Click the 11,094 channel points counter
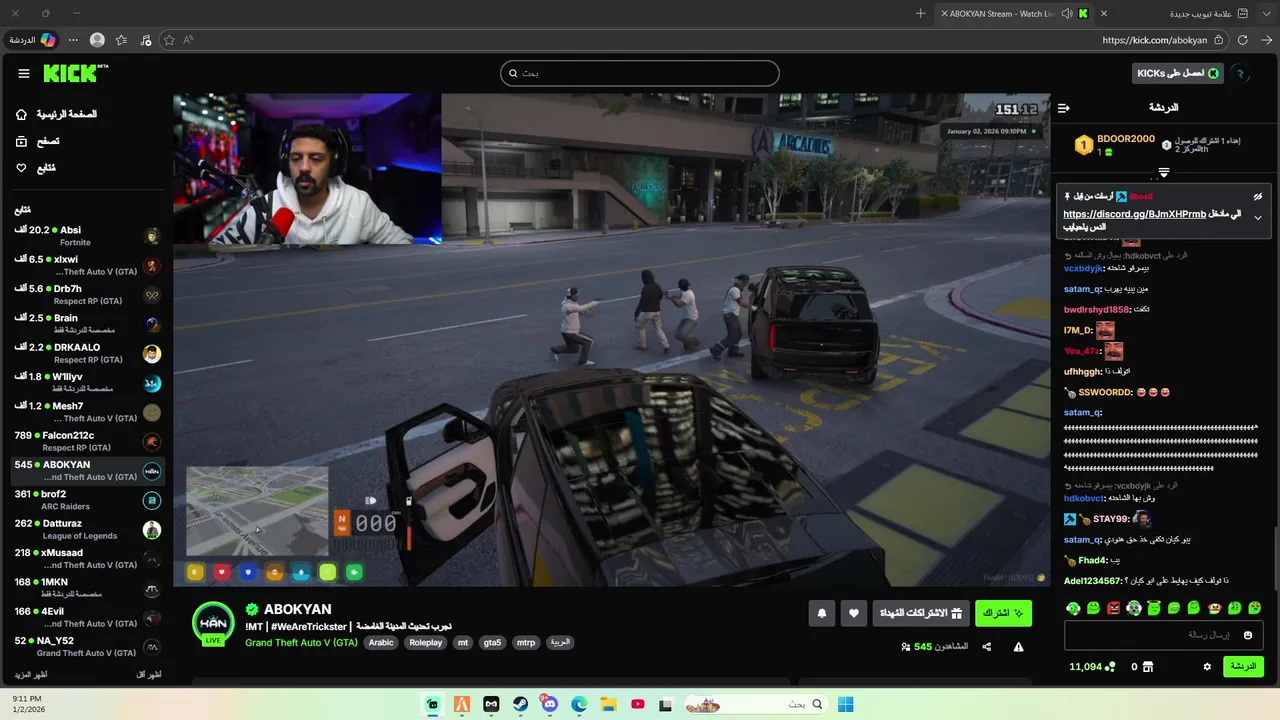 1092,666
